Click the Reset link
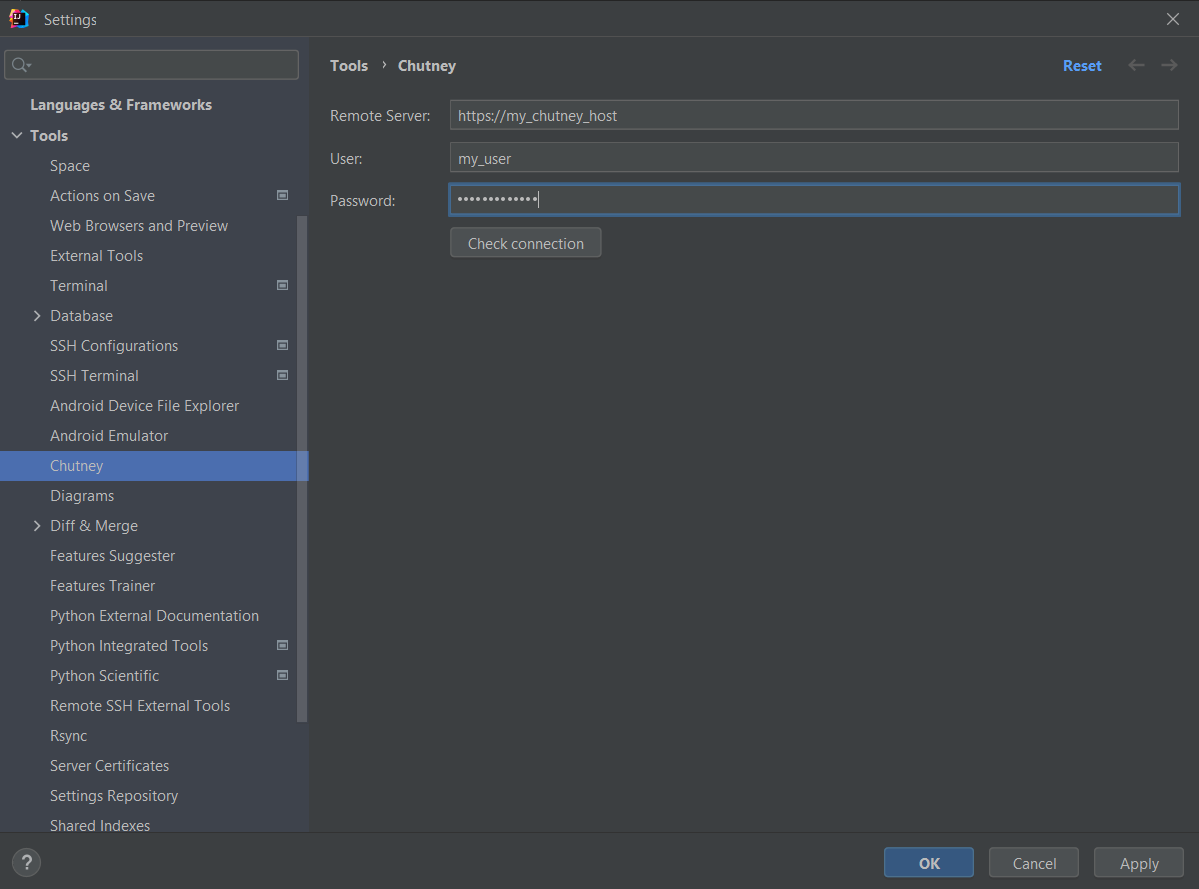 point(1082,66)
